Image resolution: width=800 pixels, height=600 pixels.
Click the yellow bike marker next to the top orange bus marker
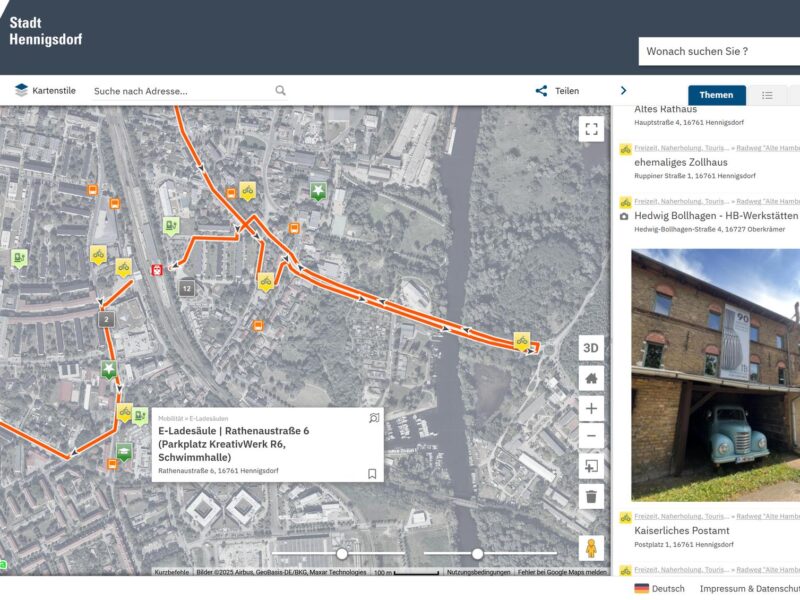tap(248, 191)
